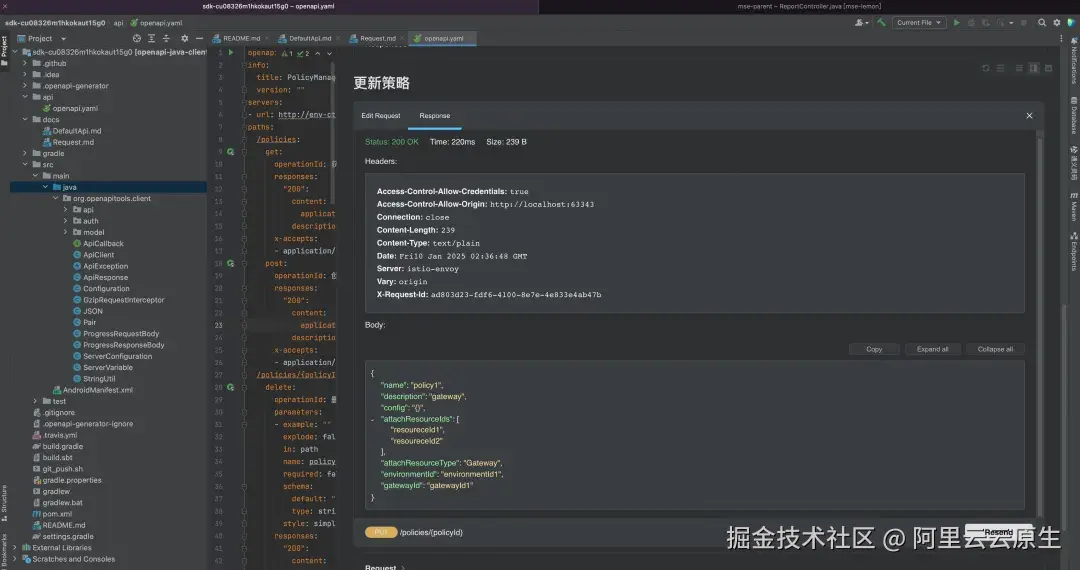
Task: Click the select opened file target icon
Action: (x=136, y=39)
